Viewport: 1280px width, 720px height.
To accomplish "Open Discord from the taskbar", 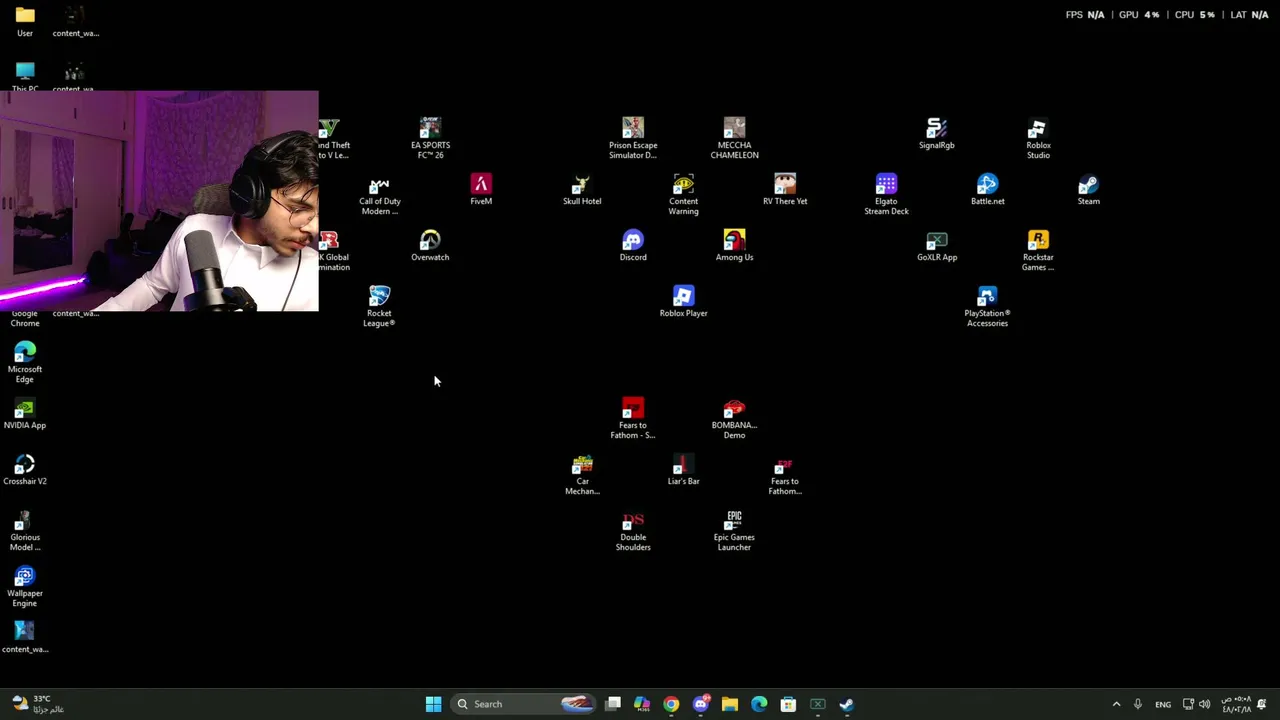I will (x=701, y=704).
